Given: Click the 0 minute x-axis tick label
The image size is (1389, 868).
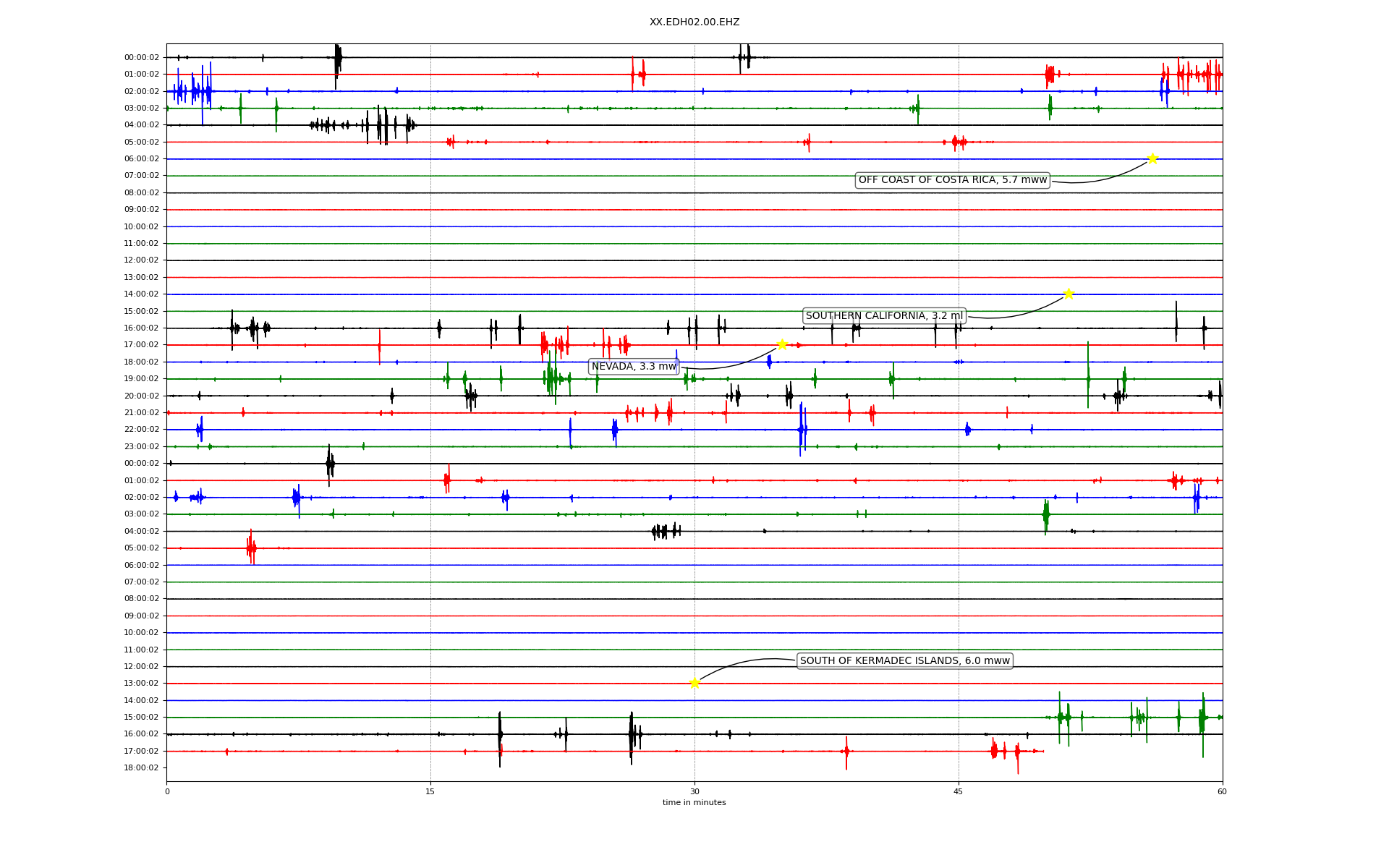Looking at the screenshot, I should (x=167, y=791).
